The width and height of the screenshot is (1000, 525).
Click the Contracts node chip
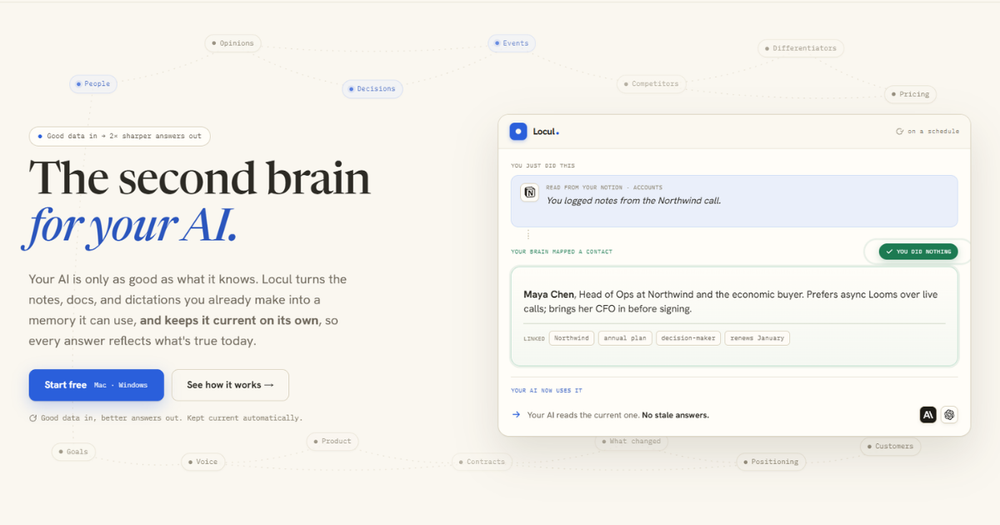(482, 462)
